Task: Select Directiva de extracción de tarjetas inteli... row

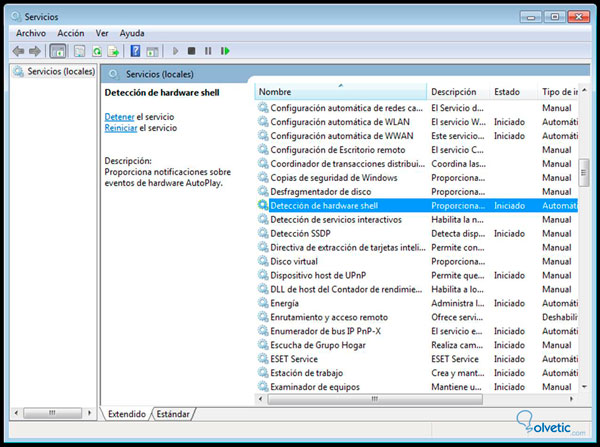Action: (417, 247)
